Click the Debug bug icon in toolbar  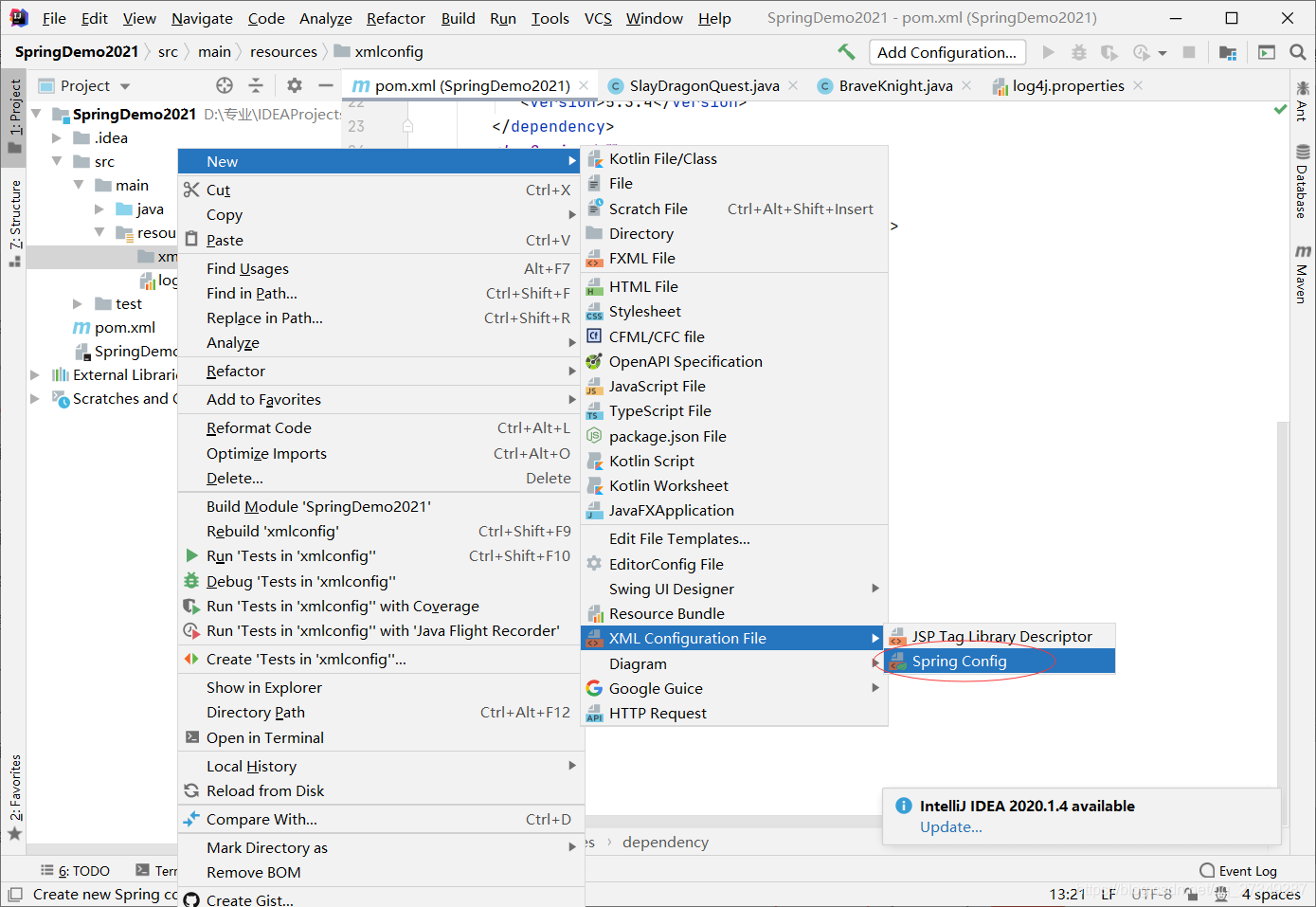point(1078,52)
